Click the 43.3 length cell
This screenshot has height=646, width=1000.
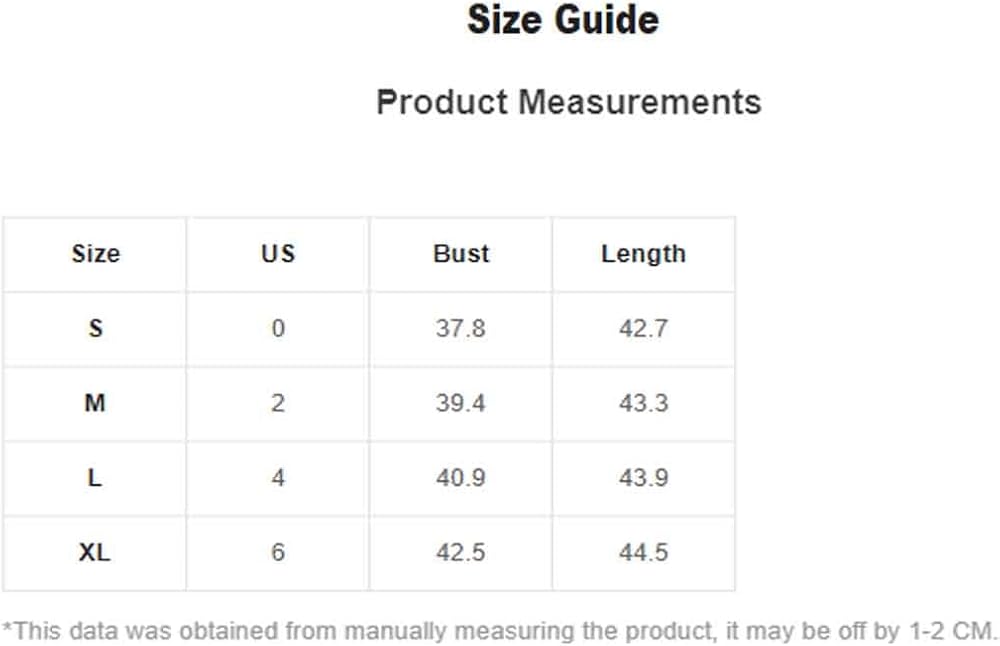click(x=643, y=403)
